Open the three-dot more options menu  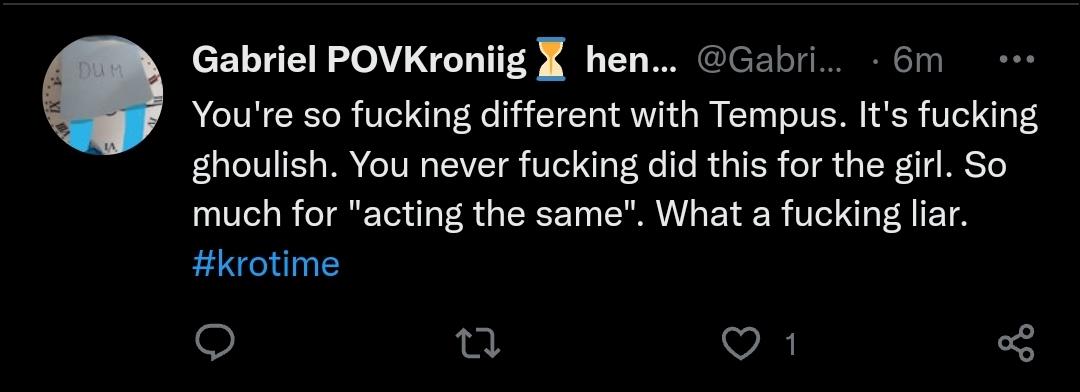pos(1017,61)
